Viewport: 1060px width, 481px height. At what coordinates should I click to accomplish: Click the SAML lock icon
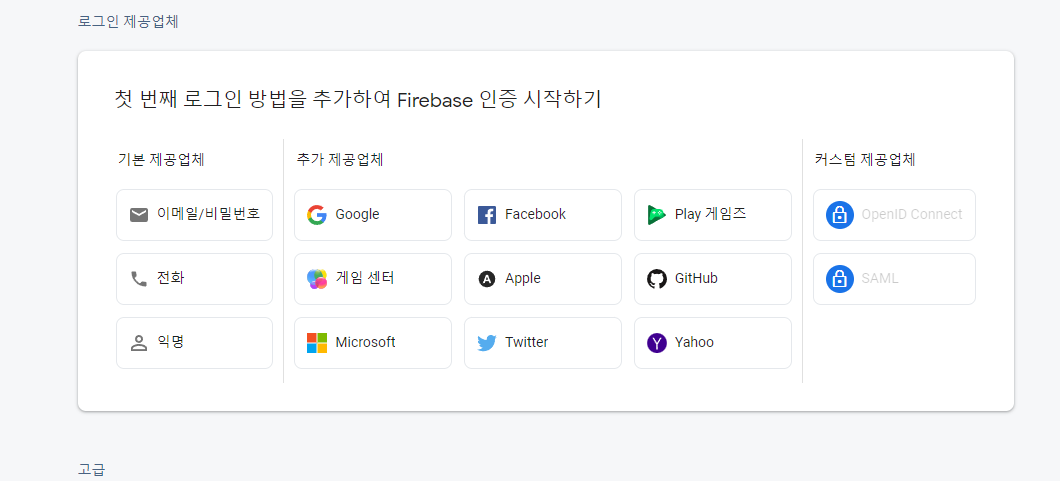click(840, 279)
